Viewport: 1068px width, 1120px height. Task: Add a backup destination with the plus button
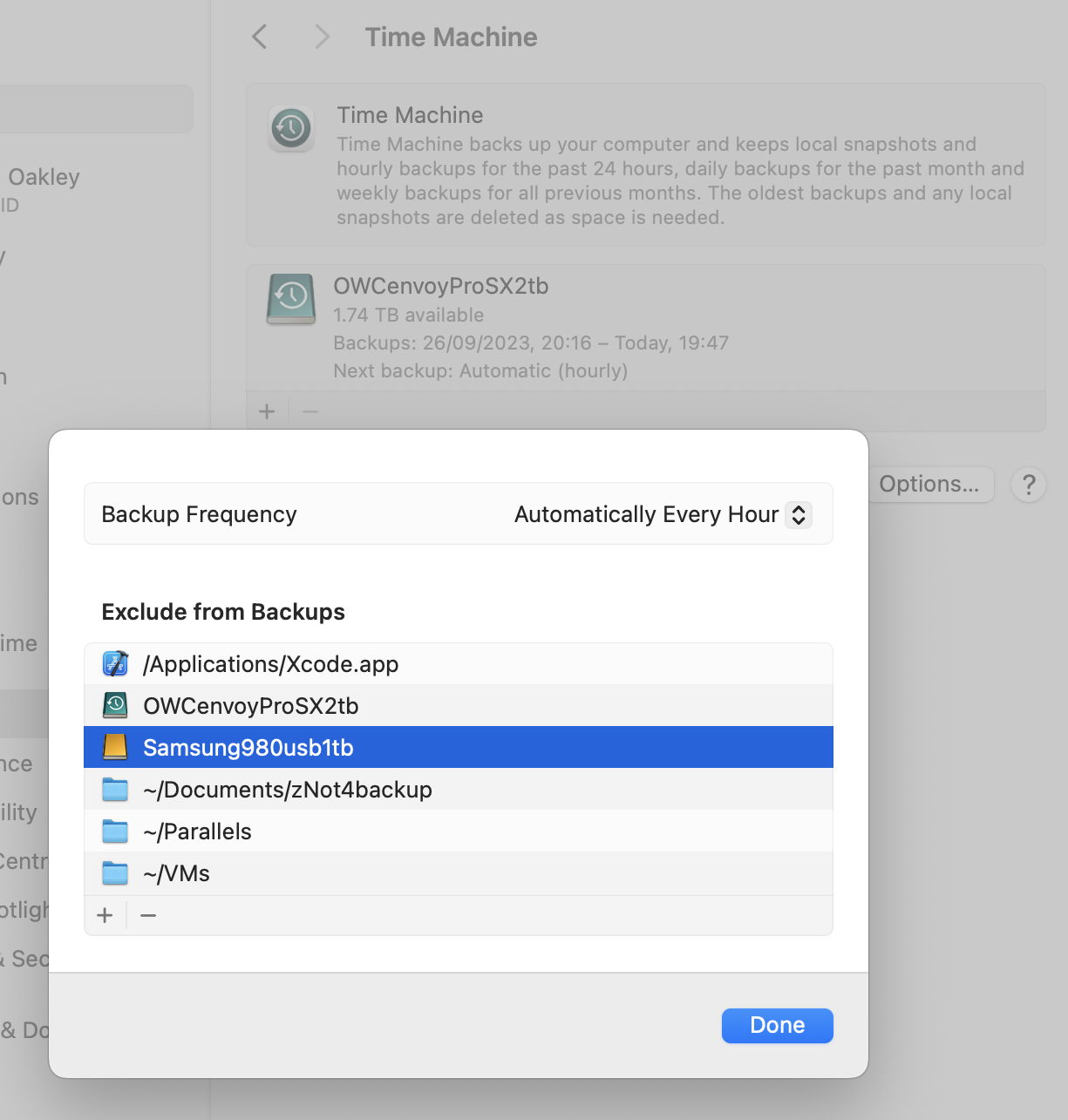click(x=267, y=411)
